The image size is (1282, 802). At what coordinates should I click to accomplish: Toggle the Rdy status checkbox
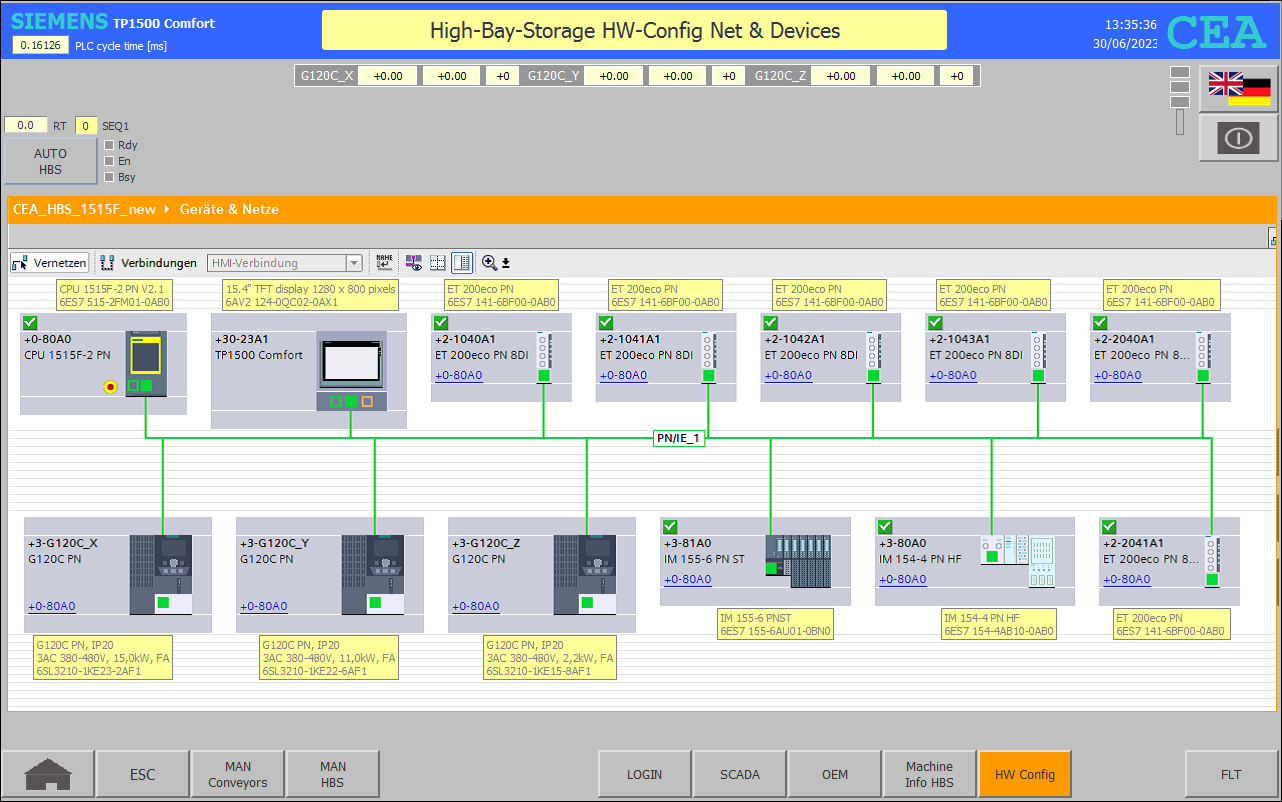click(109, 145)
